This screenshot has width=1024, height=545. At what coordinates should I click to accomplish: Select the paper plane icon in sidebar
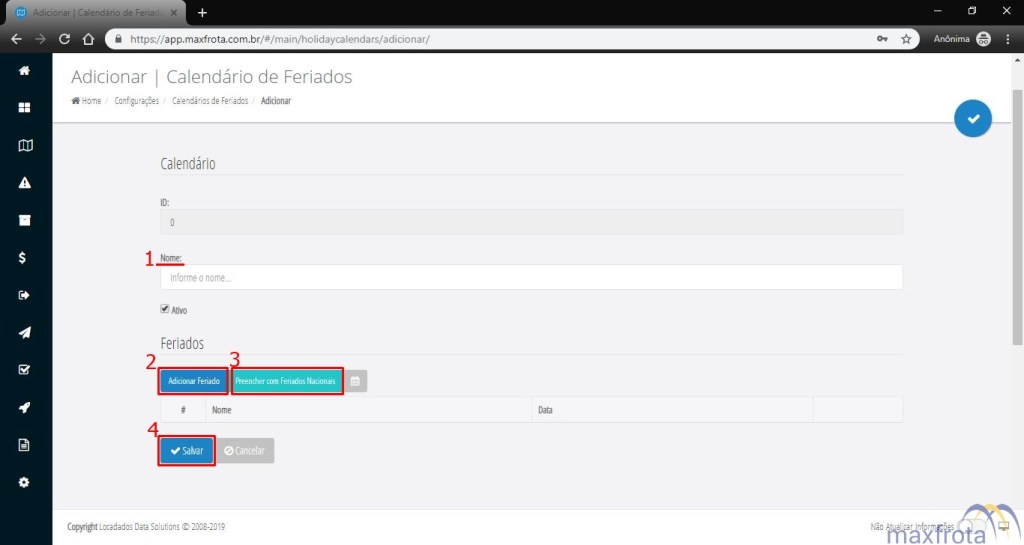pyautogui.click(x=25, y=333)
